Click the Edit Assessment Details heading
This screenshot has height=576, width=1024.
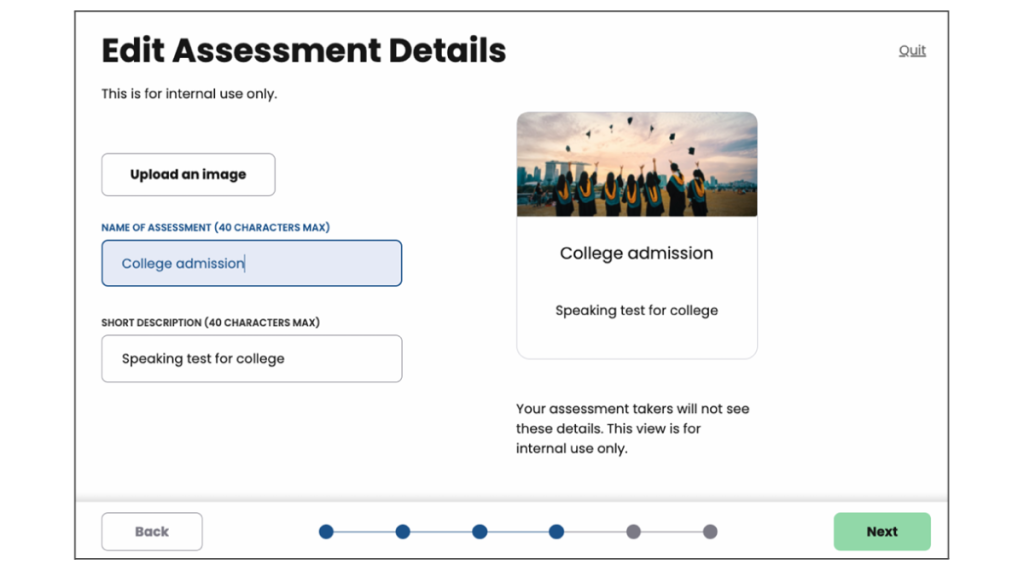click(304, 50)
